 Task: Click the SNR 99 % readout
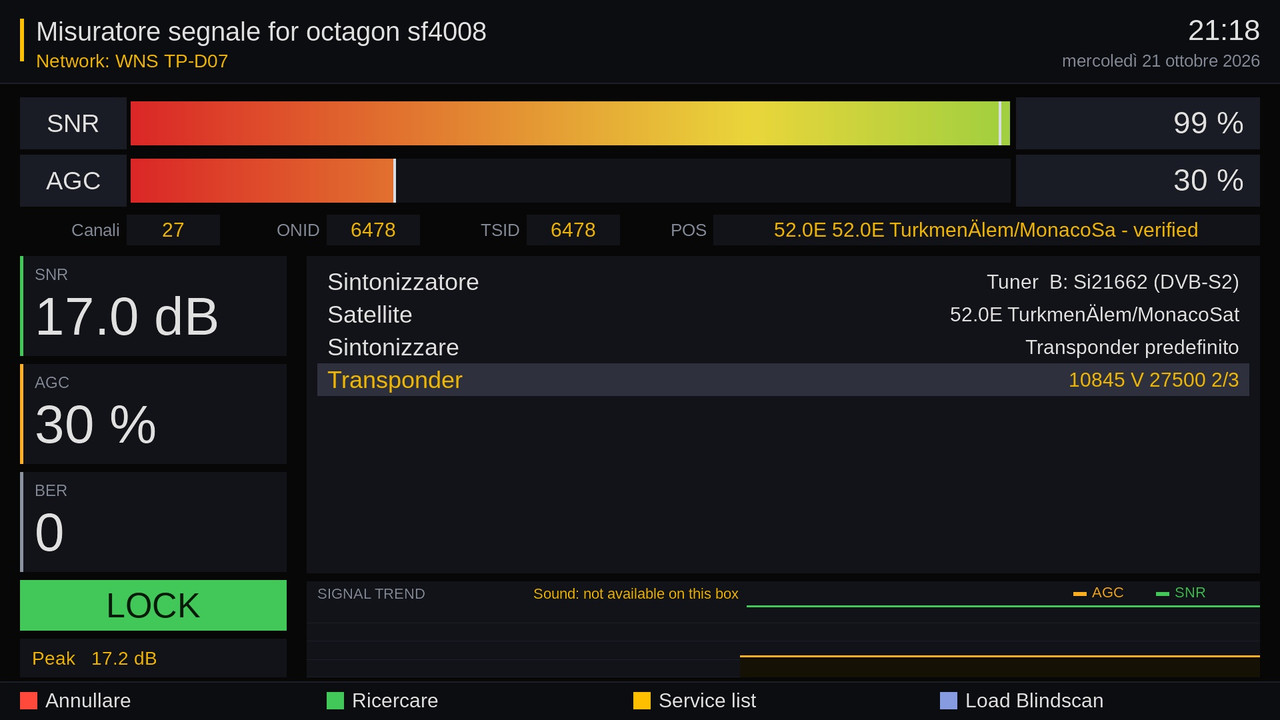pos(1138,123)
